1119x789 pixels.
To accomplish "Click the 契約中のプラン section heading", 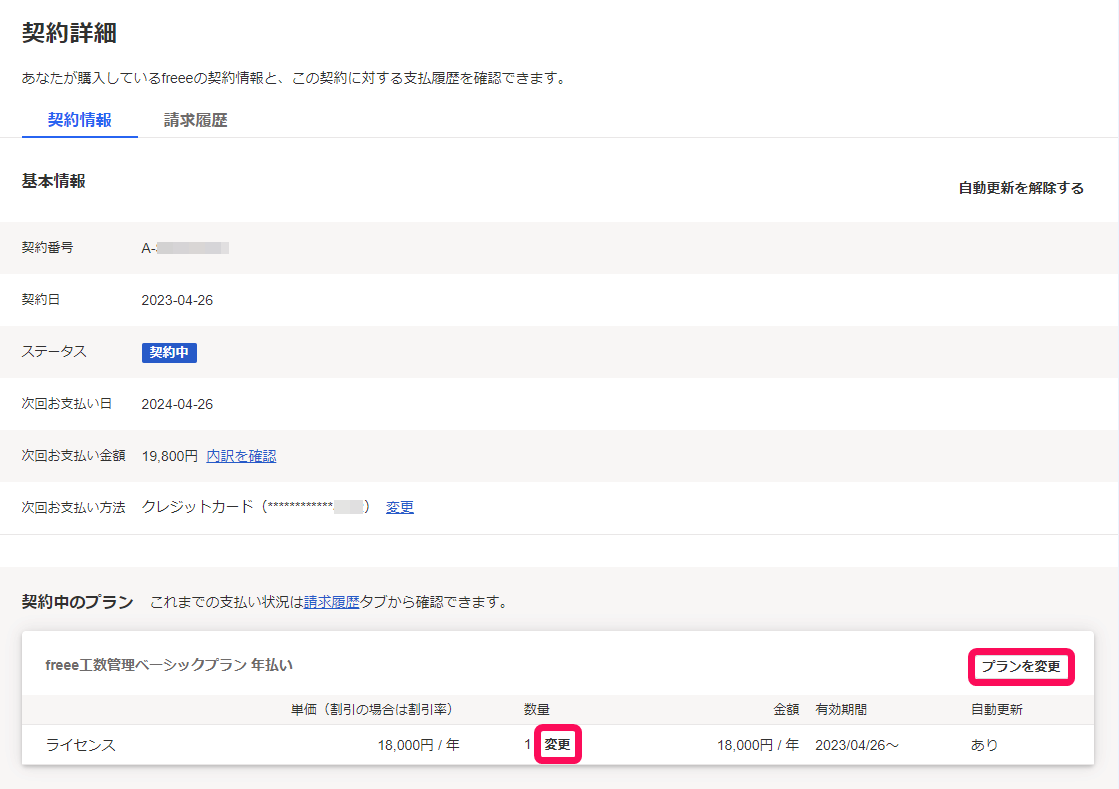I will point(78,602).
